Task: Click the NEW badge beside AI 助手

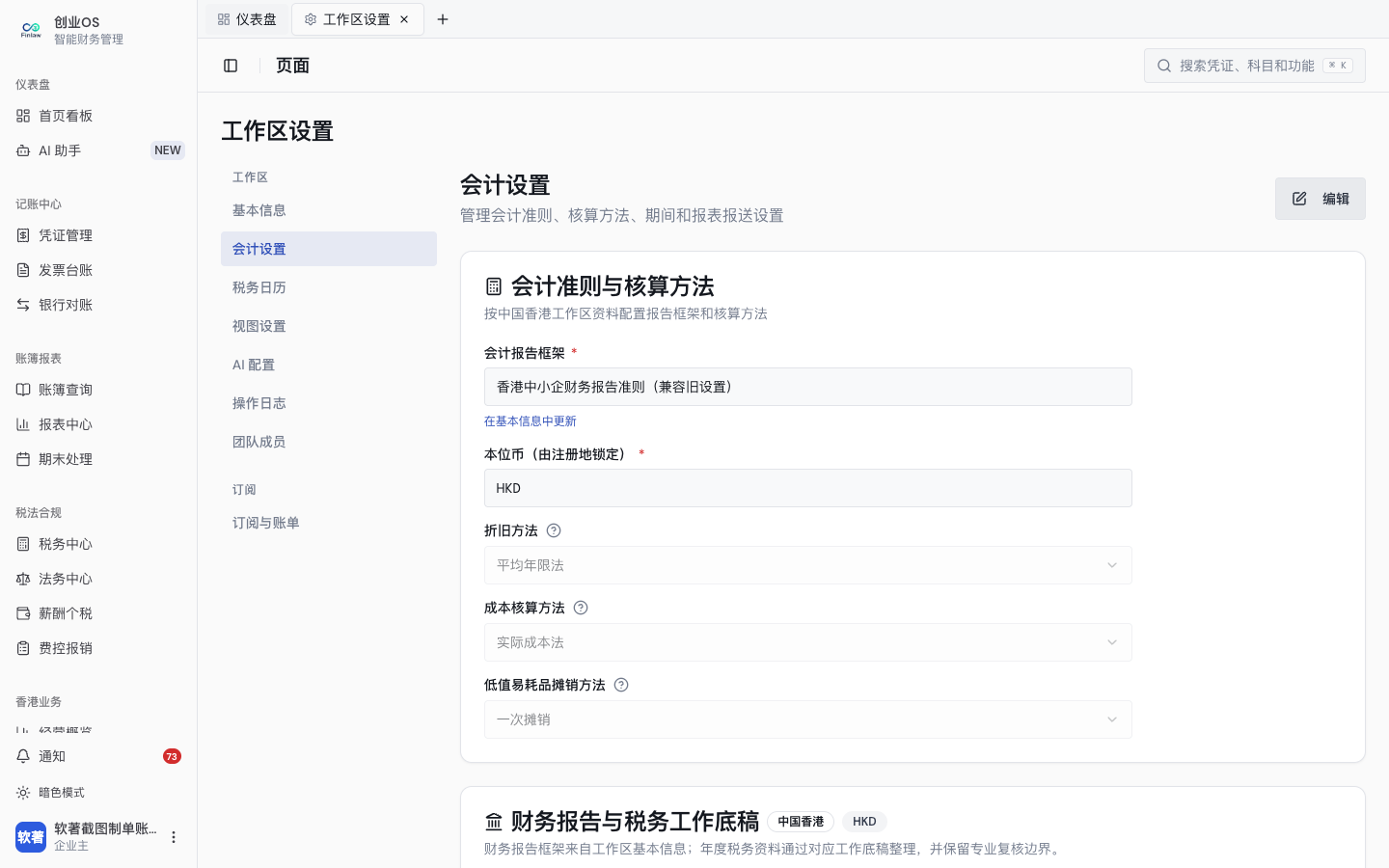Action: [x=168, y=150]
